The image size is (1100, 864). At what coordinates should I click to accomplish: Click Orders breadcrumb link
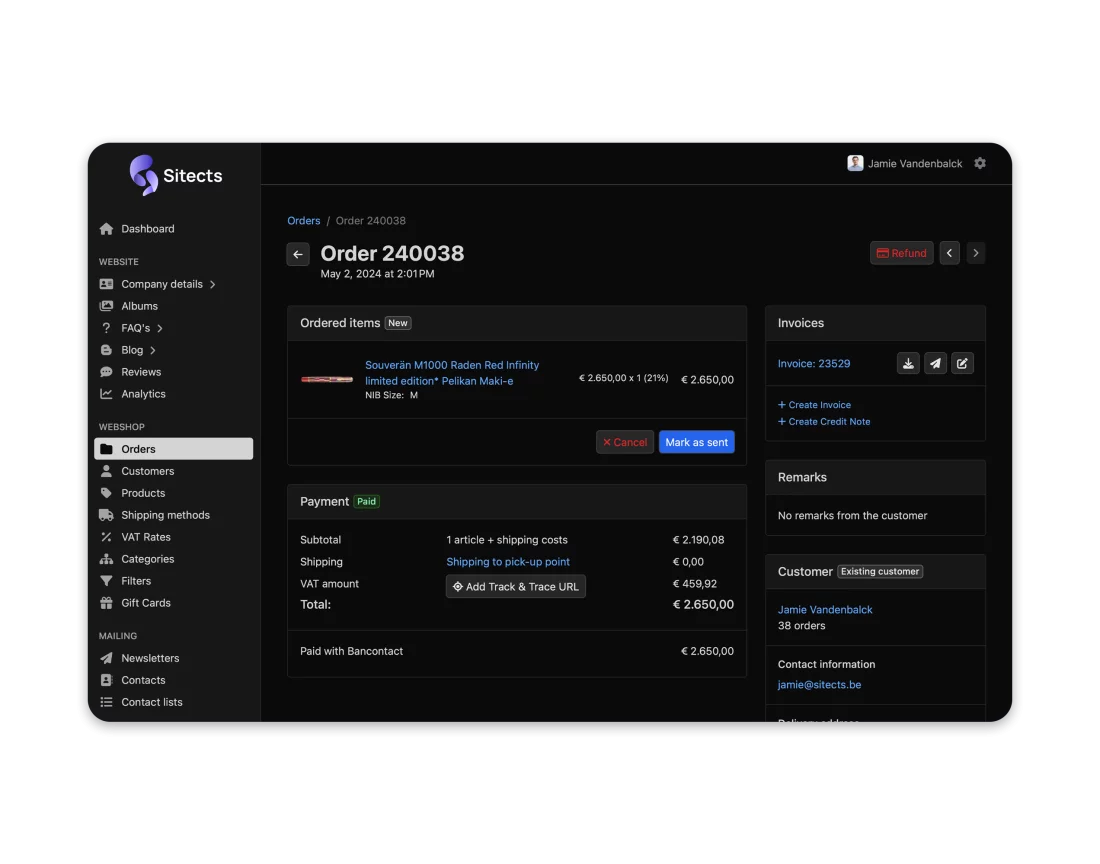tap(304, 220)
